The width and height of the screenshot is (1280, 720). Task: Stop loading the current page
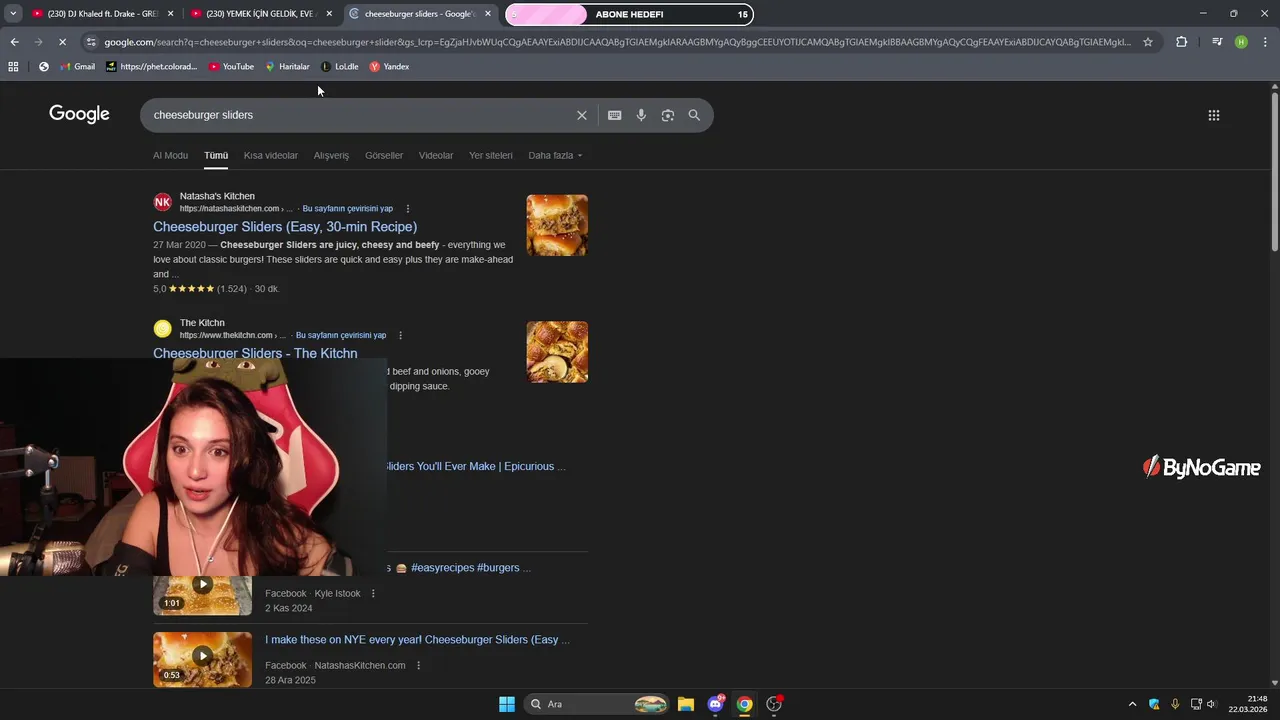coord(62,42)
